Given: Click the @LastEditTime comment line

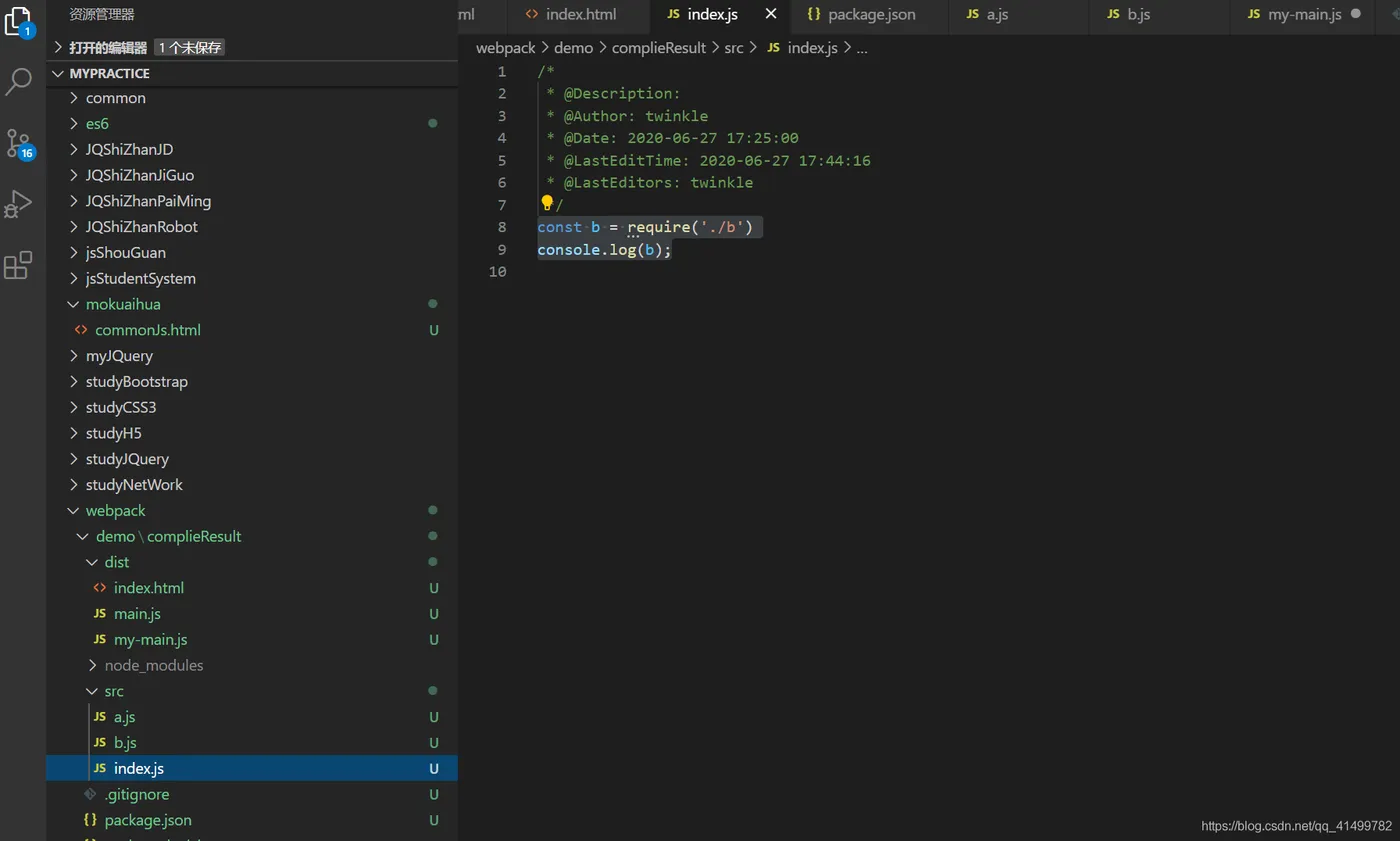Looking at the screenshot, I should coord(708,160).
